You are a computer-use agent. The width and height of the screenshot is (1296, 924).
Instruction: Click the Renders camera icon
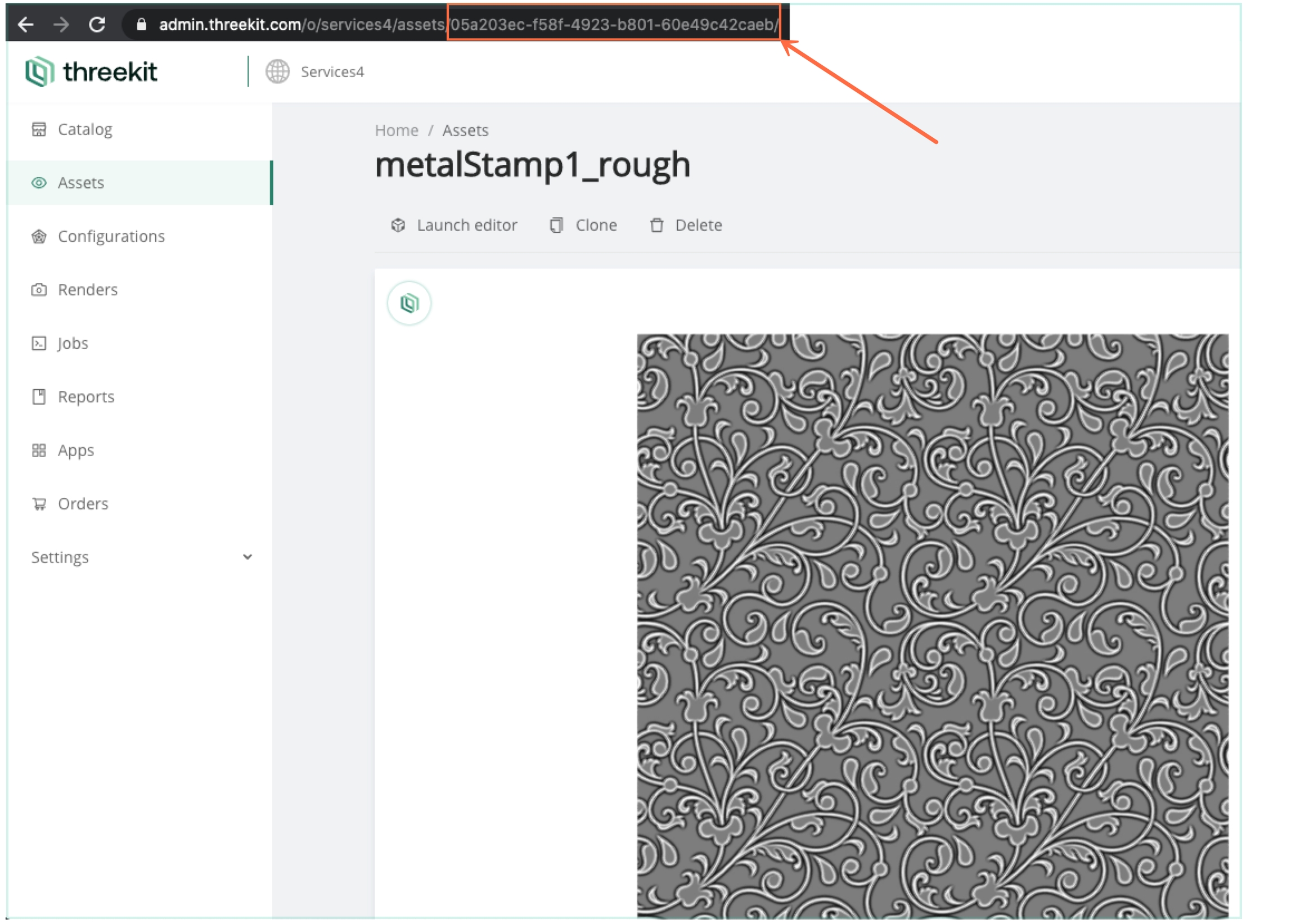39,290
